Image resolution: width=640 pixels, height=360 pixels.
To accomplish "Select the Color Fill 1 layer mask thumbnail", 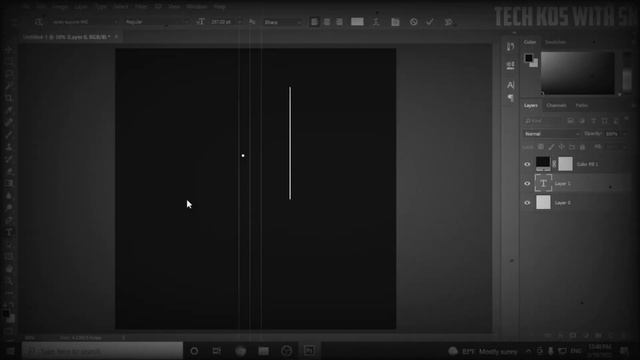I will coord(565,164).
